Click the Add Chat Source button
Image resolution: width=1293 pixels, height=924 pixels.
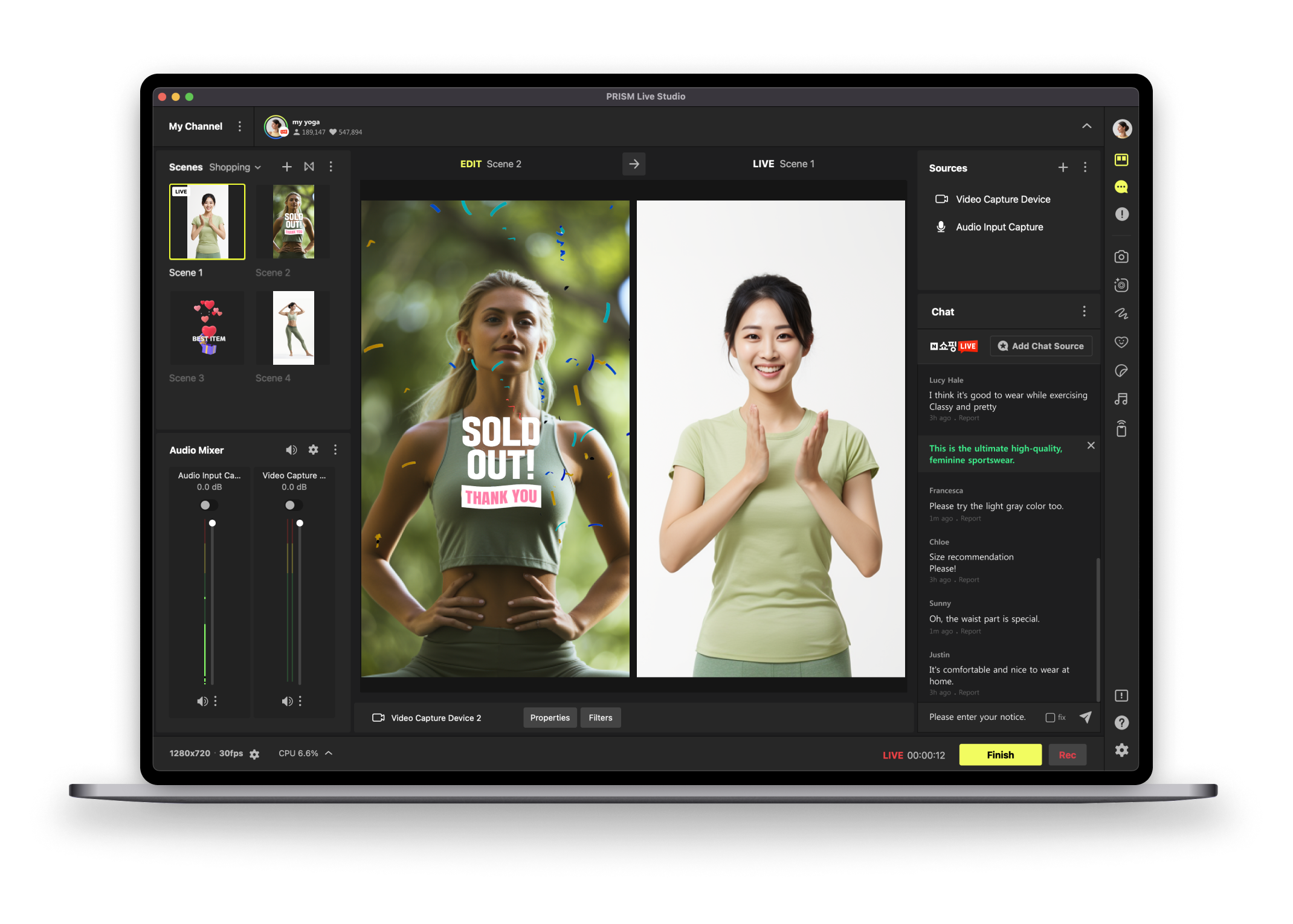pyautogui.click(x=1040, y=346)
